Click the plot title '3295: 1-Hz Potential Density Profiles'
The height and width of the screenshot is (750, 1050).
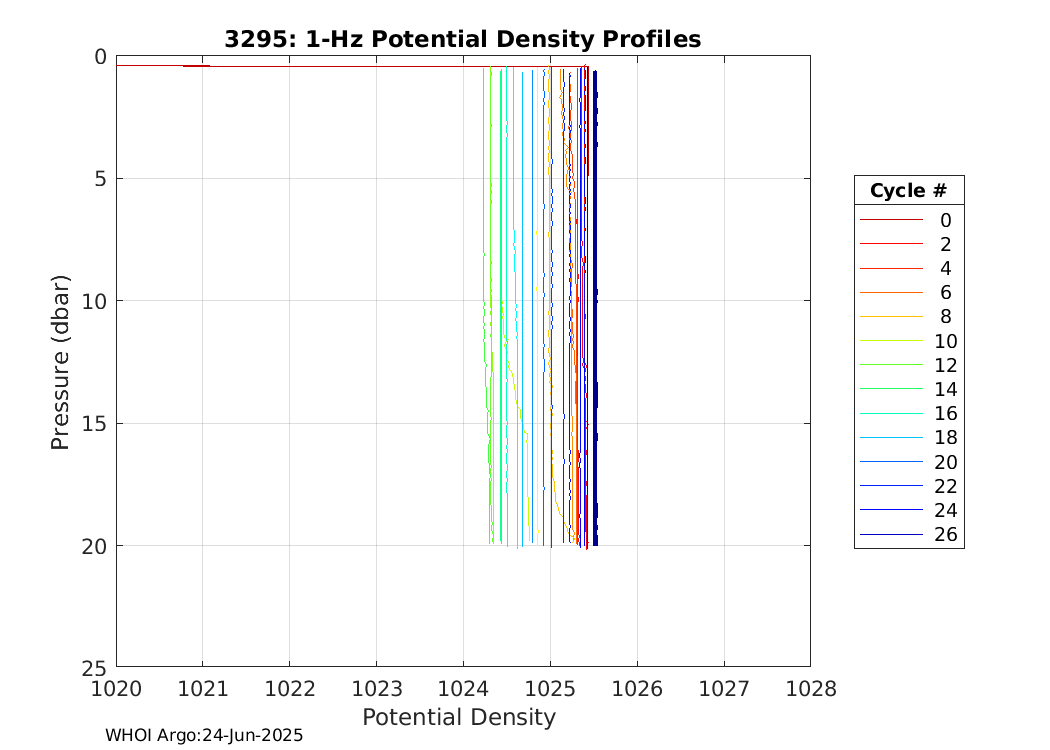tap(463, 39)
